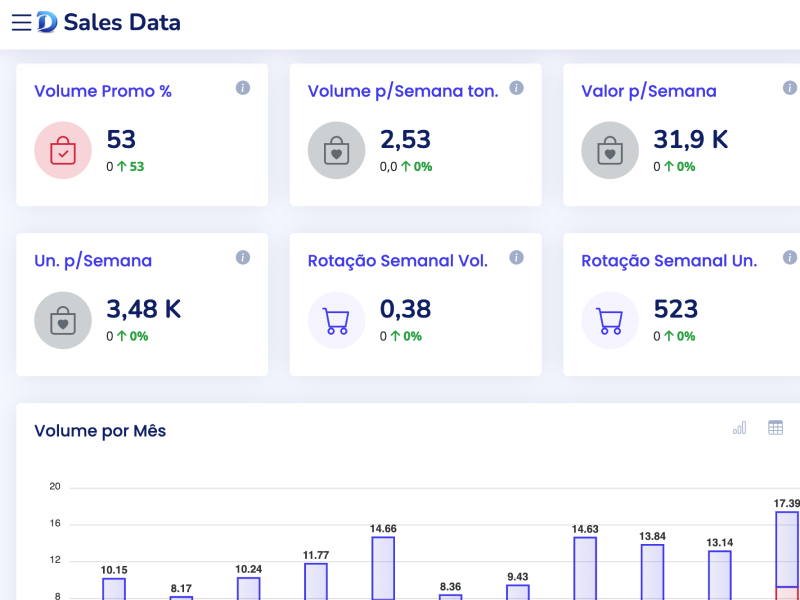Click the 10.15 bar in the chart
The image size is (800, 600).
(114, 588)
